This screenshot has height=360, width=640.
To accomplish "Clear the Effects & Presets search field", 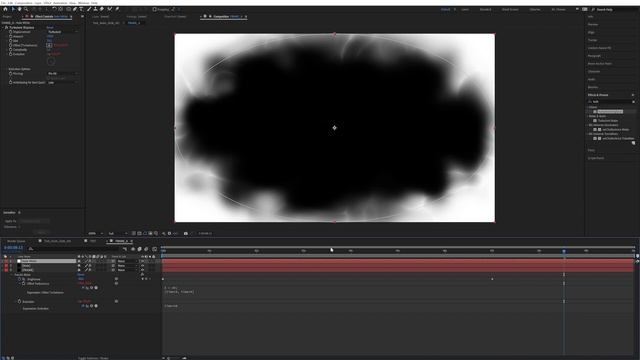I will tap(633, 102).
